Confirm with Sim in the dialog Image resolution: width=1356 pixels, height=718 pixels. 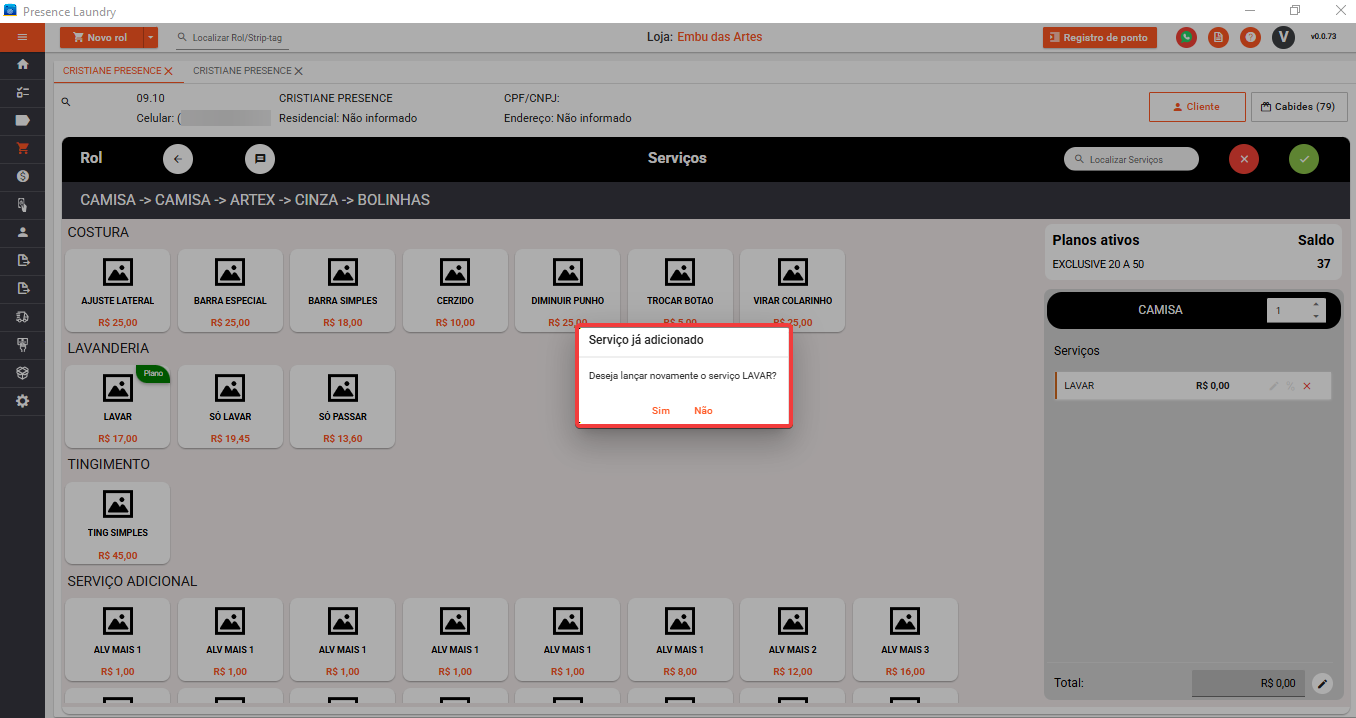click(660, 411)
